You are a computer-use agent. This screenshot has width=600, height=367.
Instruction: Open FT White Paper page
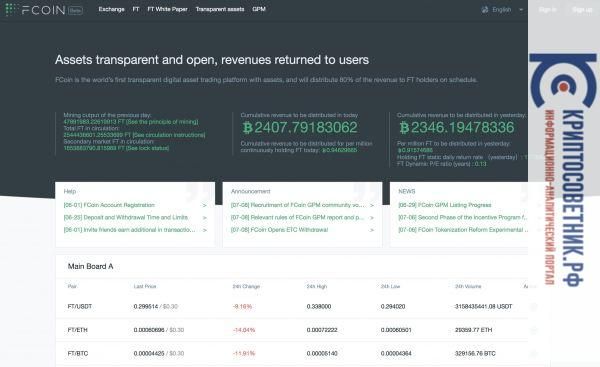click(168, 9)
